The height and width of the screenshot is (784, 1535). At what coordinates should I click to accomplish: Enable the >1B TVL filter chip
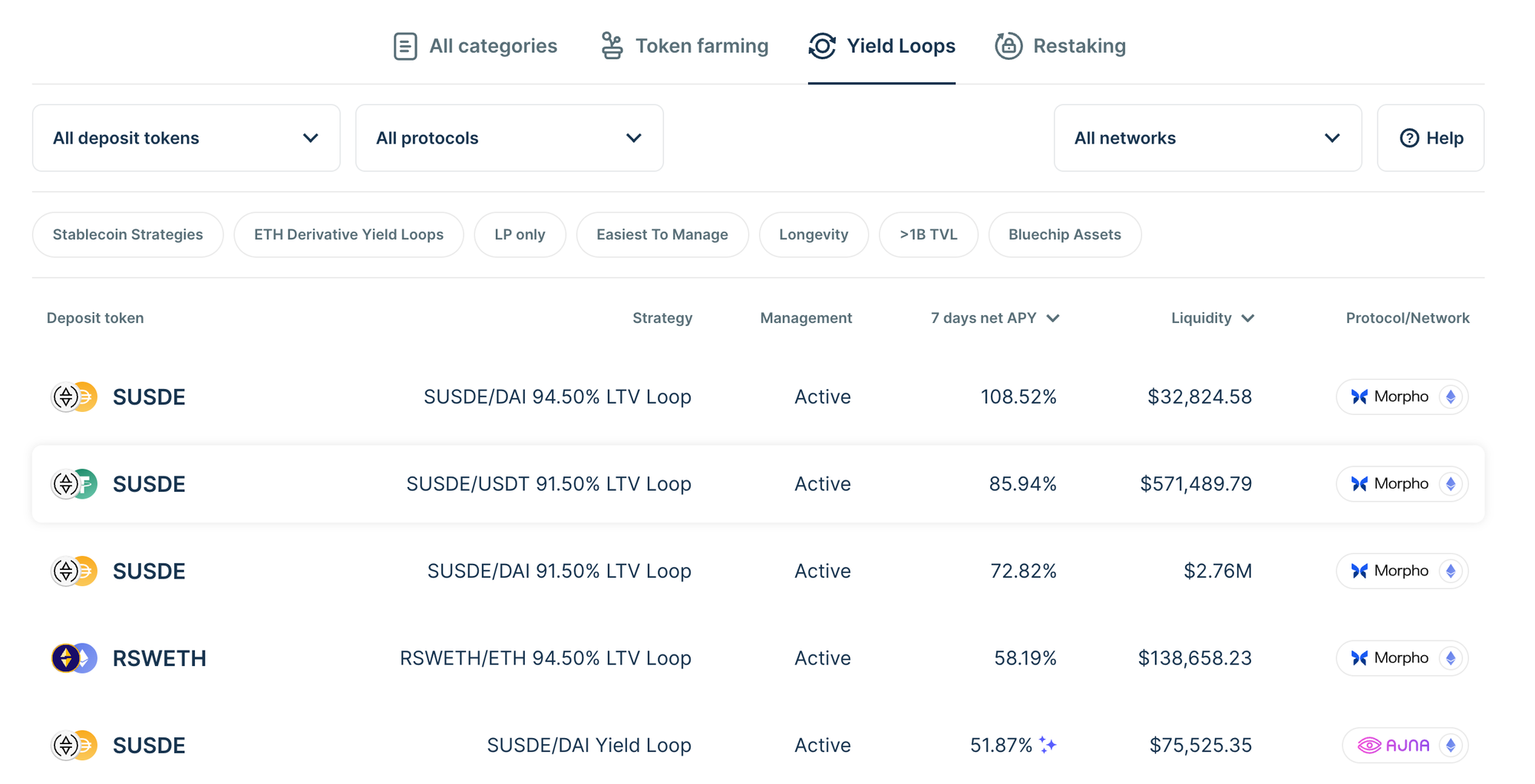pos(928,235)
